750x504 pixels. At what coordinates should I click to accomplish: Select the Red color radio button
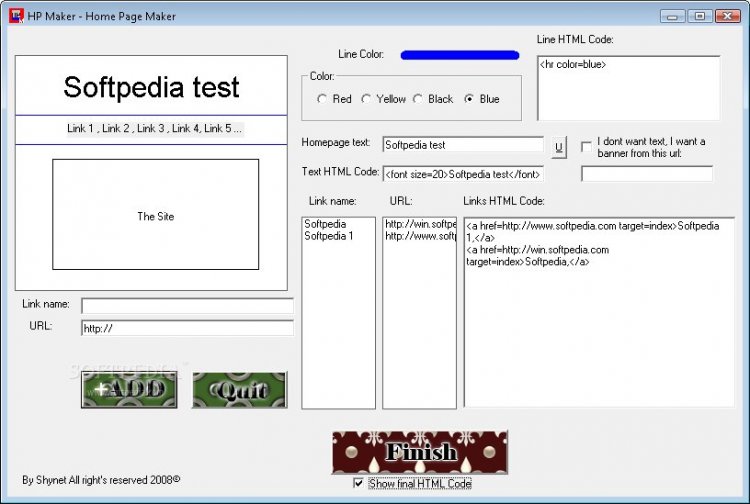click(322, 99)
